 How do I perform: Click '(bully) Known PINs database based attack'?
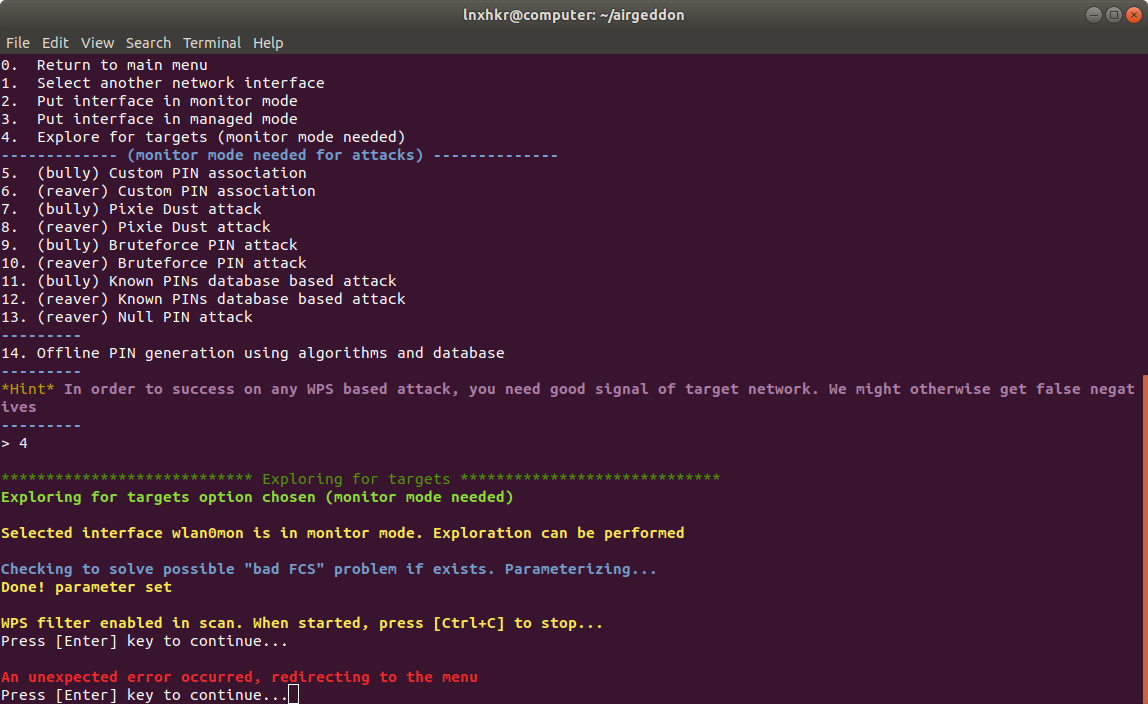click(x=199, y=281)
